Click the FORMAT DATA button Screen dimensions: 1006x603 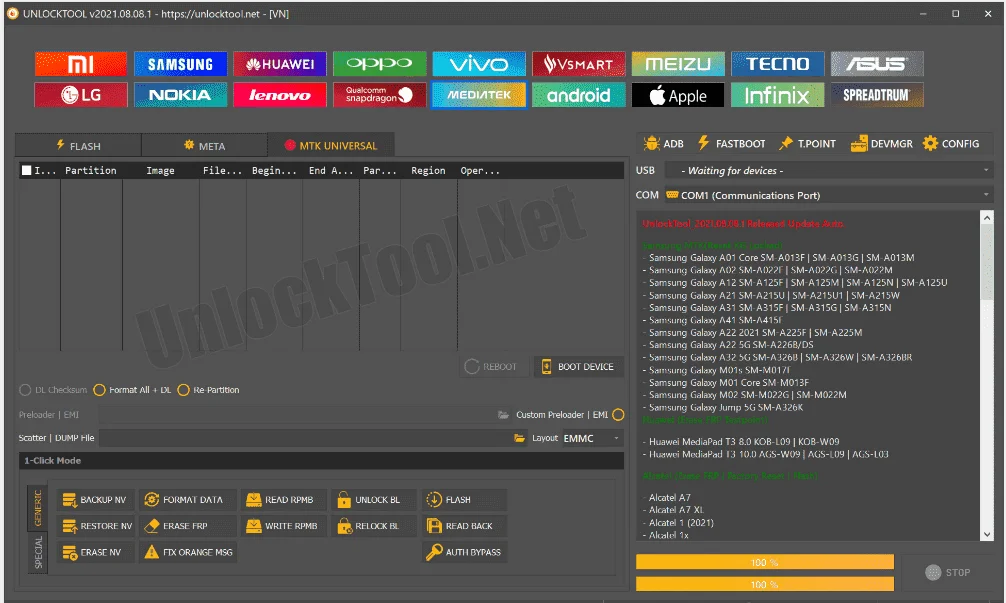[x=187, y=500]
